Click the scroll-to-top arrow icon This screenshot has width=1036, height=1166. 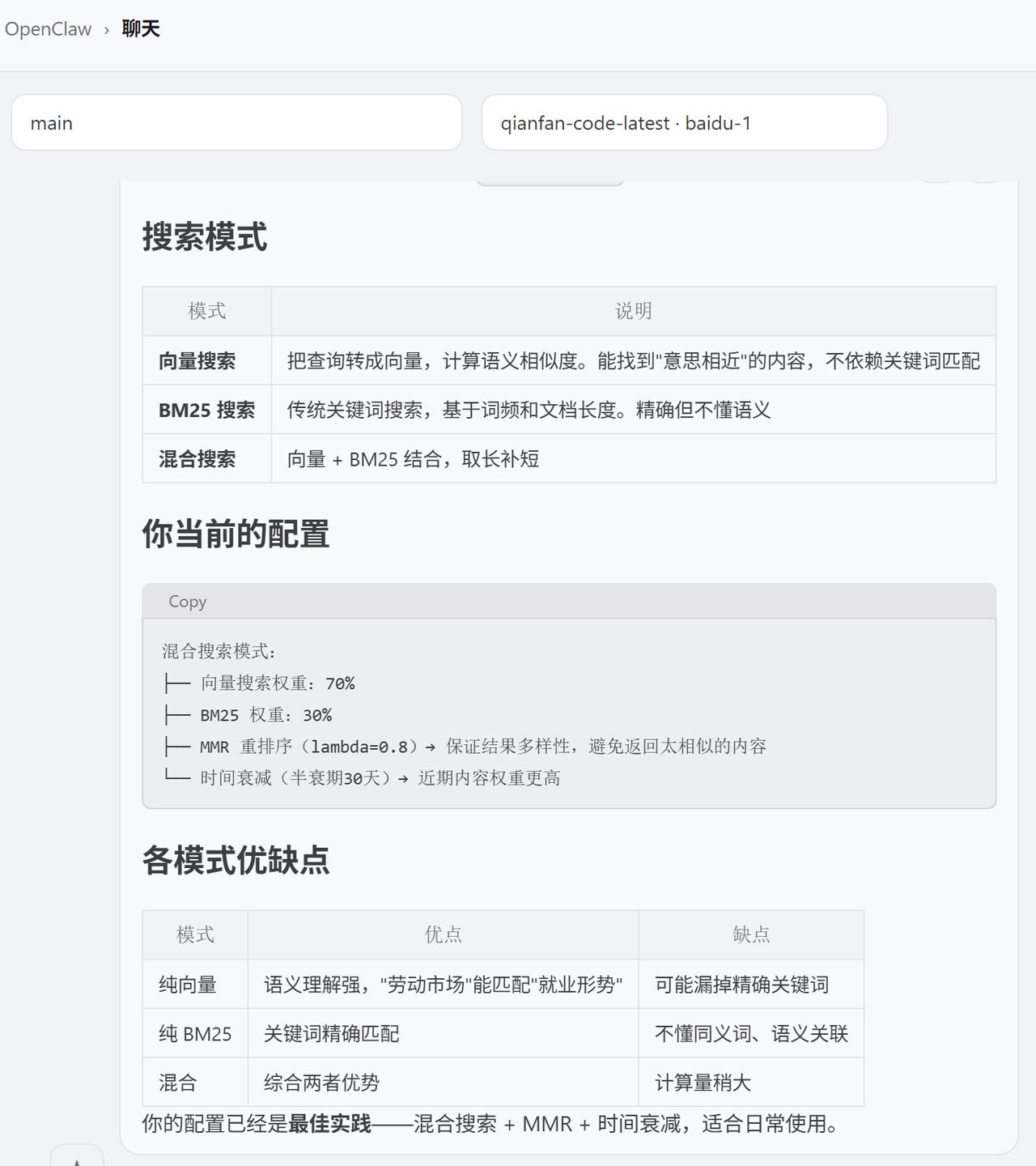[77, 1160]
